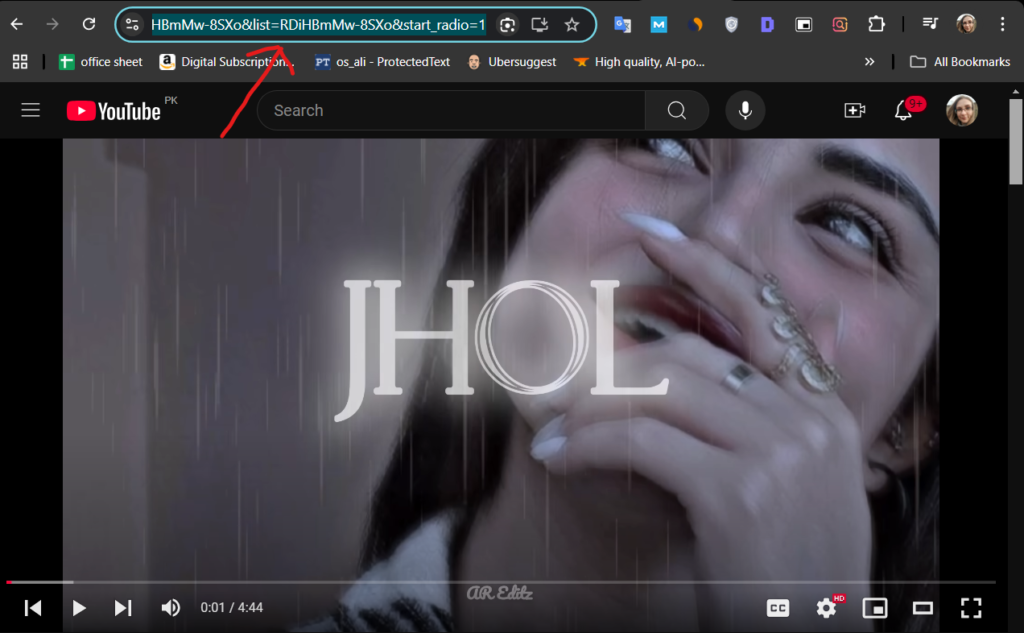1024x633 pixels.
Task: Click the highlighted URL in address bar
Action: pyautogui.click(x=318, y=25)
